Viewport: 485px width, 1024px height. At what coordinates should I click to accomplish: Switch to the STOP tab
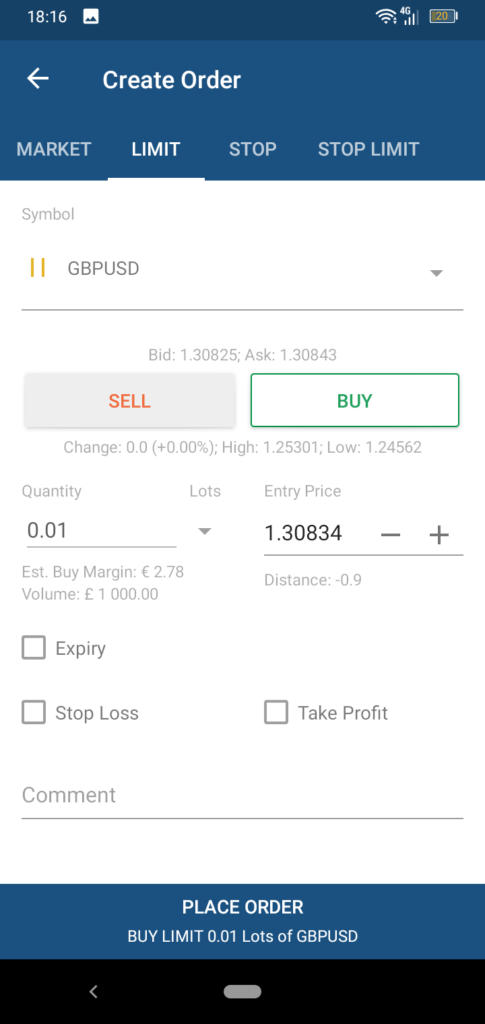253,149
